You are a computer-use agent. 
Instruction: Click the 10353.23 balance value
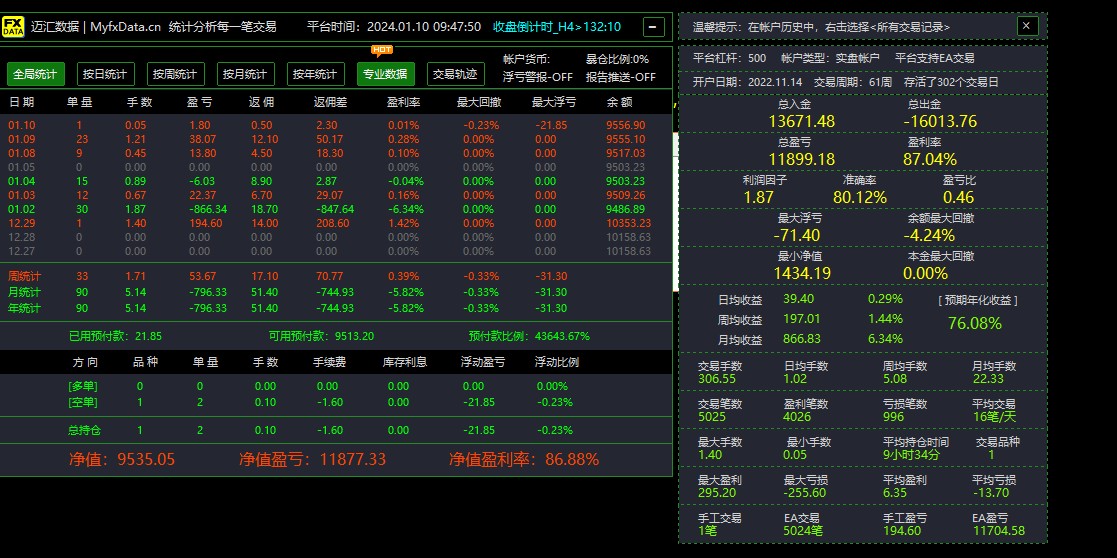click(628, 223)
